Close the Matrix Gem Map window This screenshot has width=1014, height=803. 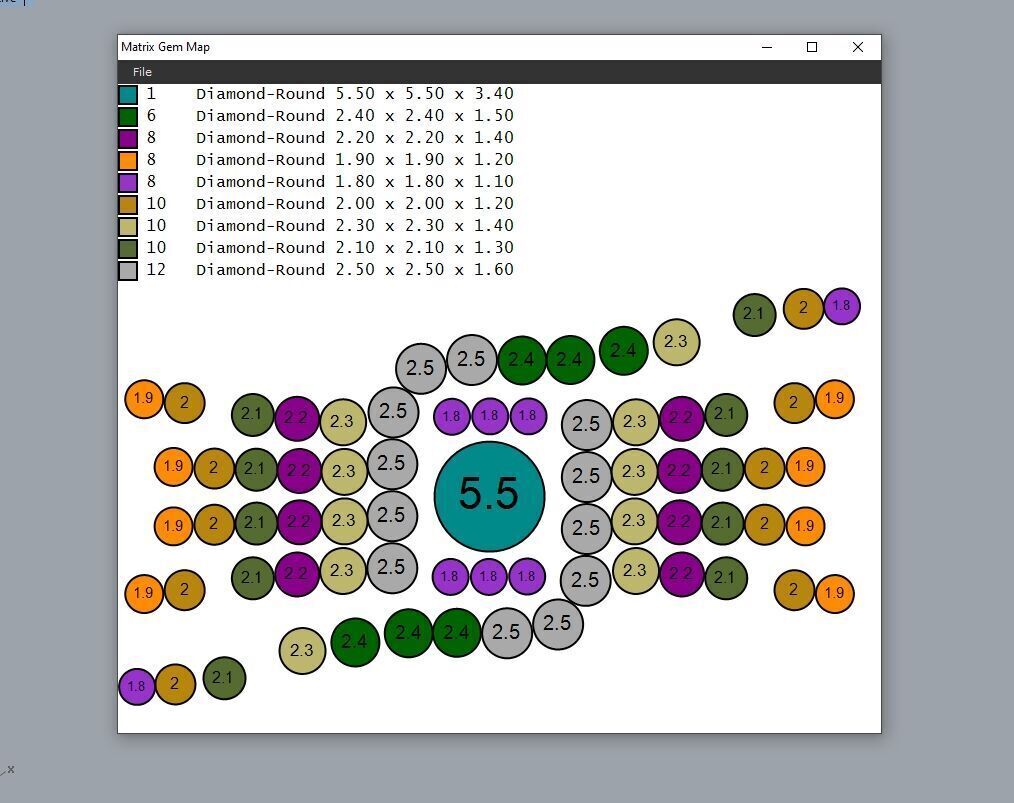point(858,47)
